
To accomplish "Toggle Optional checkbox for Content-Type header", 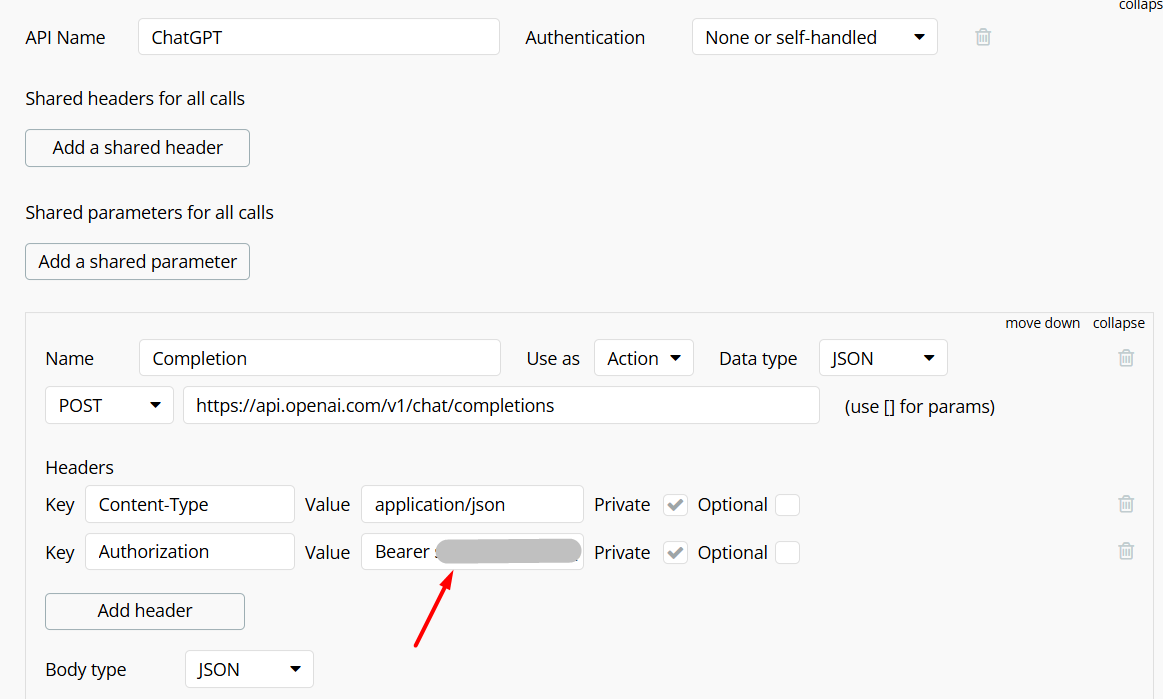I will pos(788,505).
